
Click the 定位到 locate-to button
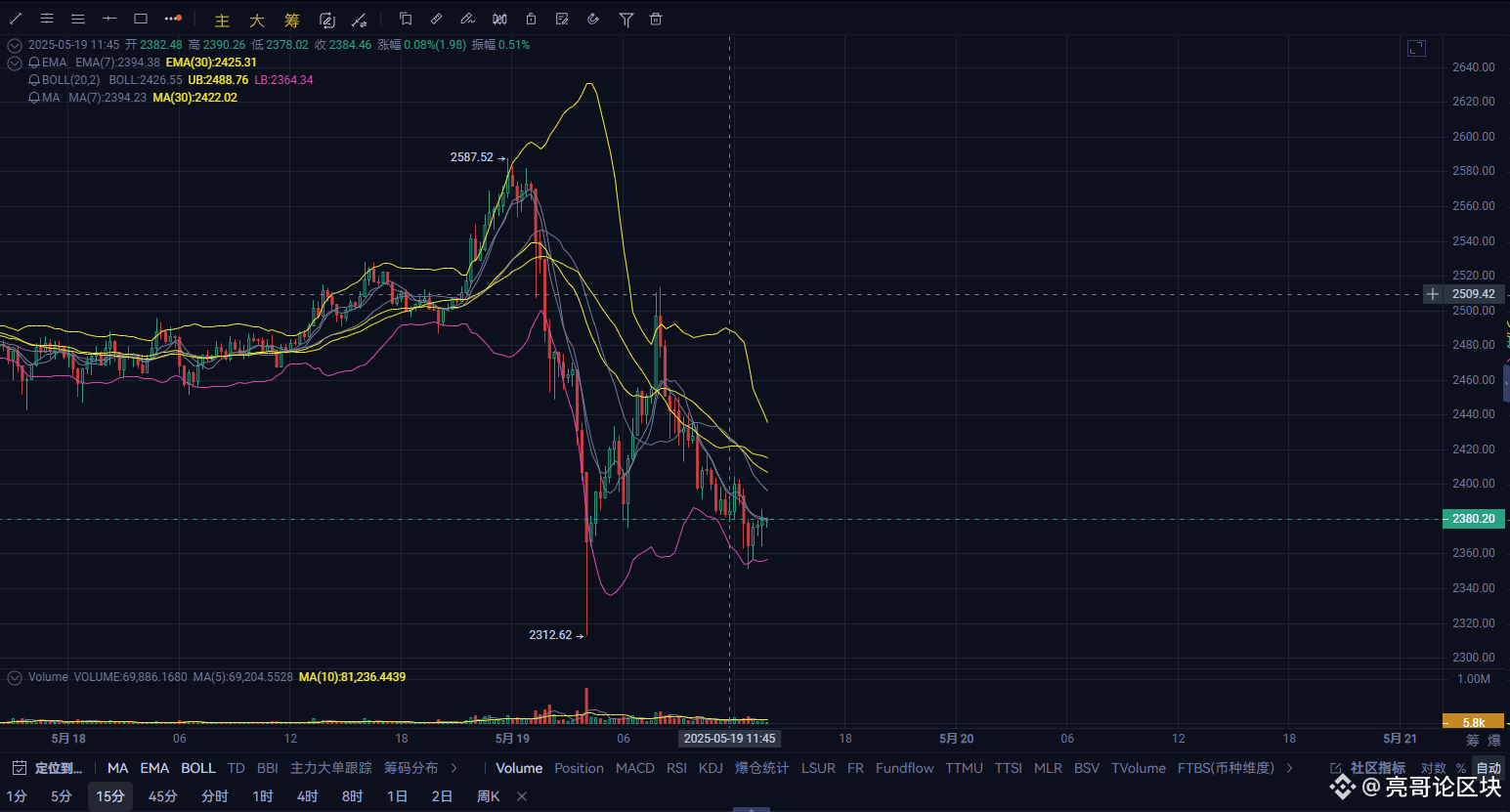point(59,768)
